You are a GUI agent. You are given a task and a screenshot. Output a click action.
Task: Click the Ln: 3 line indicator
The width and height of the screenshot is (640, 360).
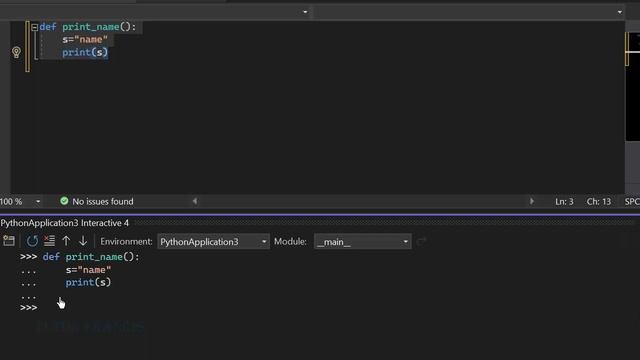(564, 202)
